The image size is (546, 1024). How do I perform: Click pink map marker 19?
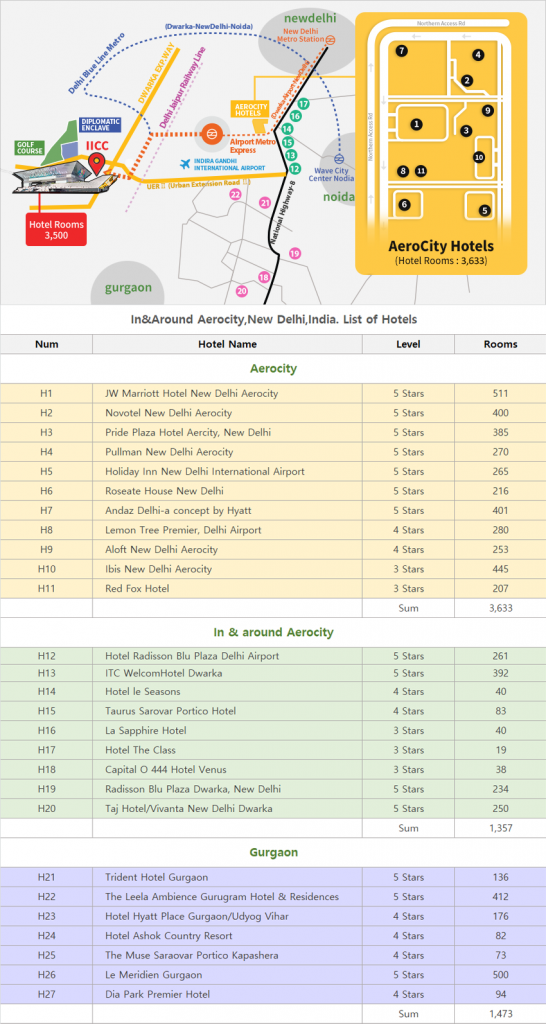(x=295, y=253)
